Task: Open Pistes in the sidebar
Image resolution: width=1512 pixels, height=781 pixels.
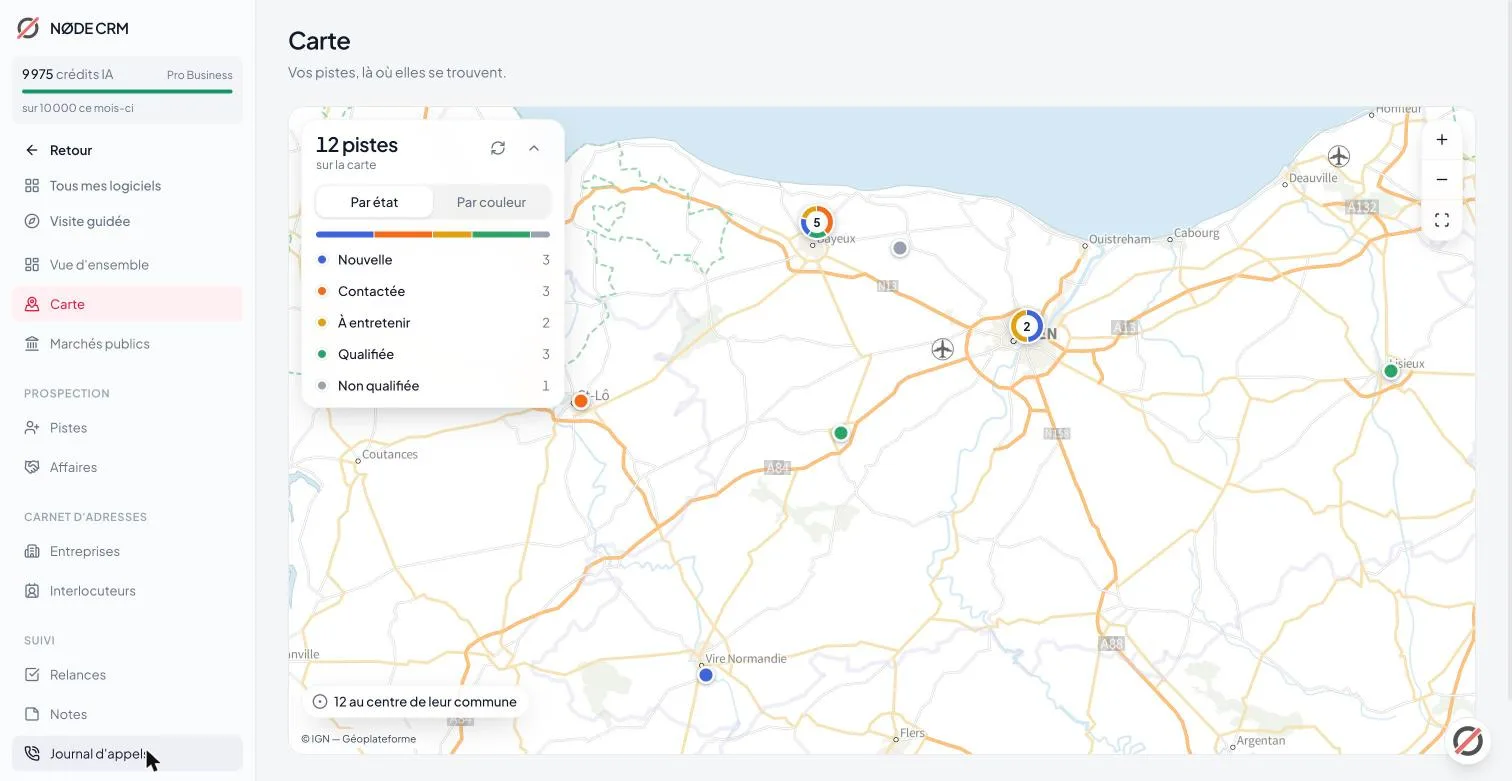Action: tap(127, 428)
